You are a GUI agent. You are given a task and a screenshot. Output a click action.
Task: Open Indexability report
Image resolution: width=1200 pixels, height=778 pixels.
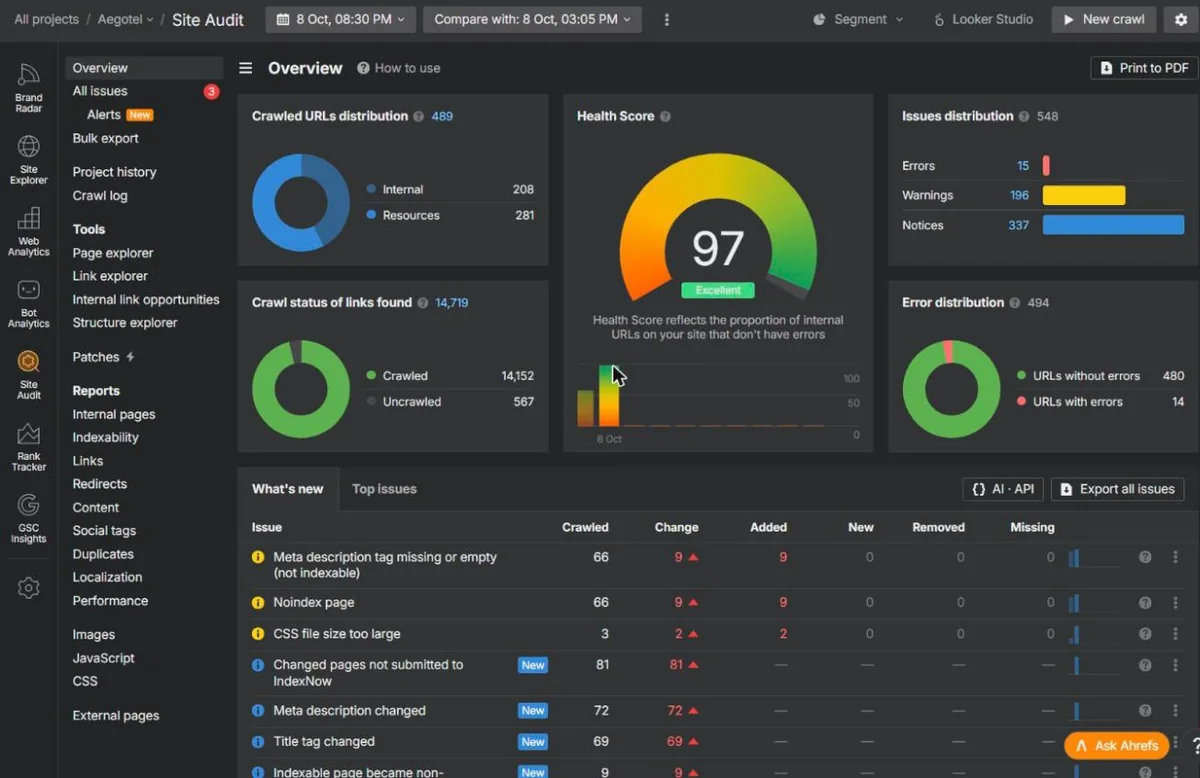(105, 438)
